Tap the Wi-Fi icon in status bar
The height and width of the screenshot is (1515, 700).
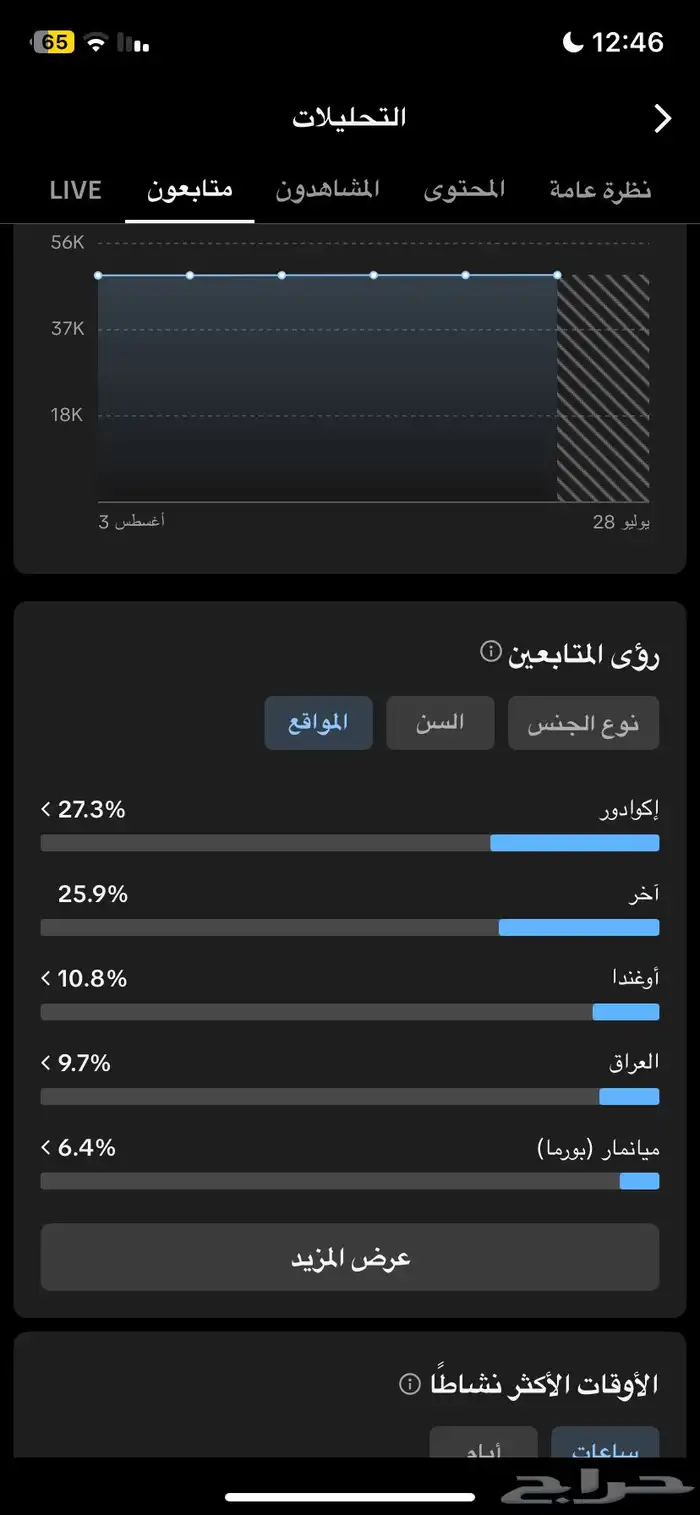point(96,42)
